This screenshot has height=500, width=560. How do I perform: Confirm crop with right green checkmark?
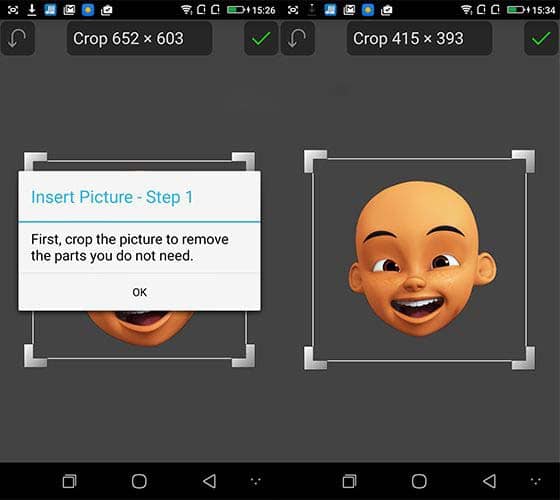[541, 38]
